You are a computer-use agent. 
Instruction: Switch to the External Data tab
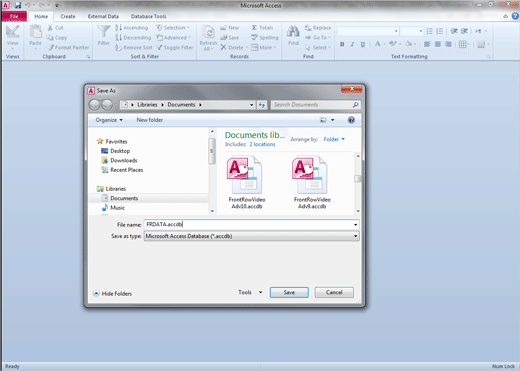tap(103, 16)
